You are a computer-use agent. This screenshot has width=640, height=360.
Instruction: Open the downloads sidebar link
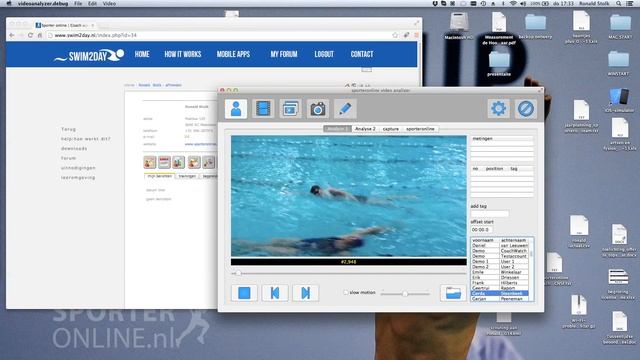74,149
